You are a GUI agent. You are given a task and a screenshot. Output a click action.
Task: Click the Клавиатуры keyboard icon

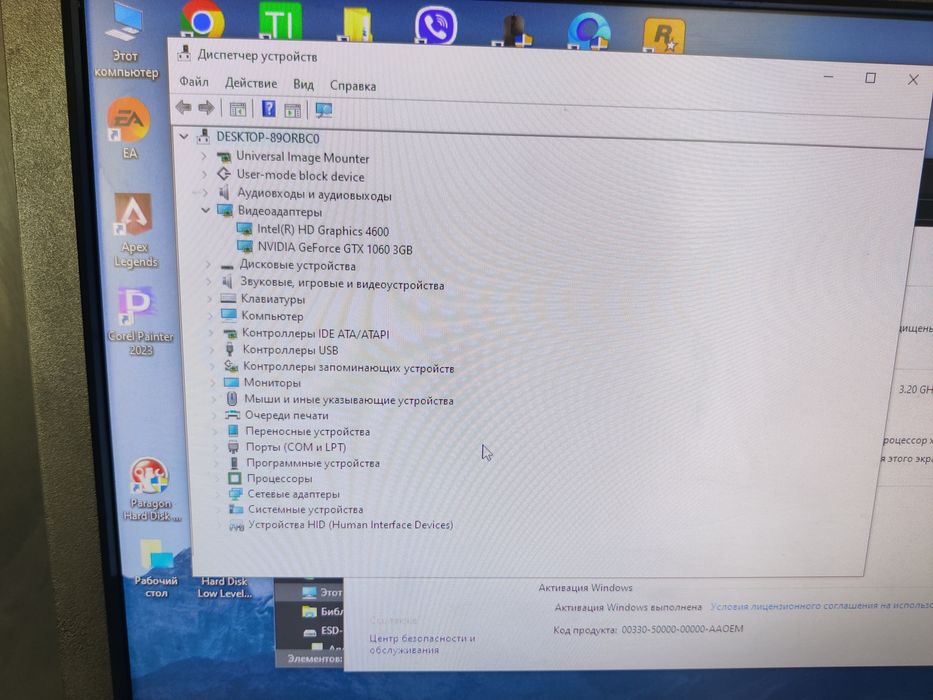pyautogui.click(x=228, y=298)
